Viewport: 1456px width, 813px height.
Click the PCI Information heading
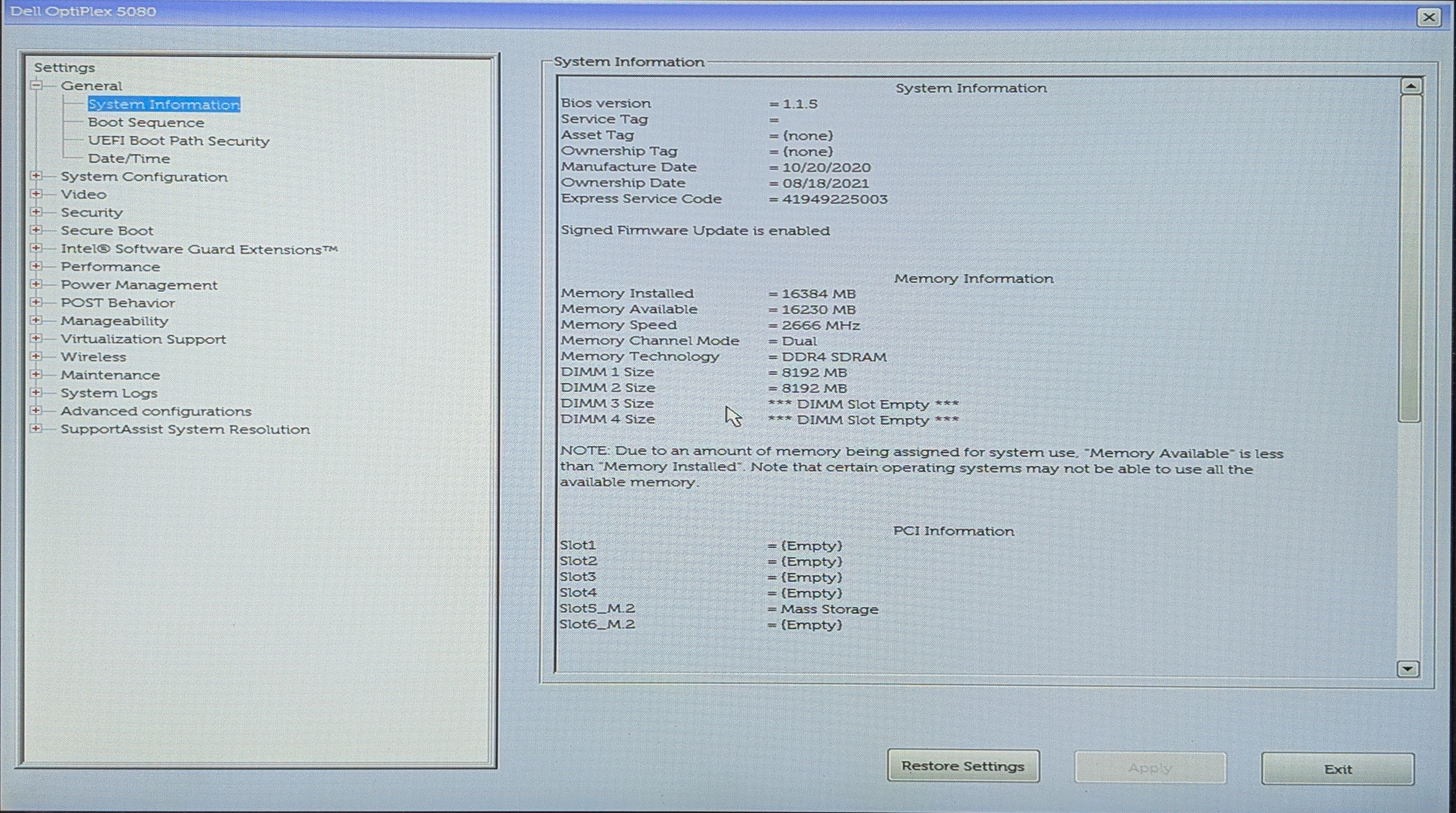[x=954, y=532]
